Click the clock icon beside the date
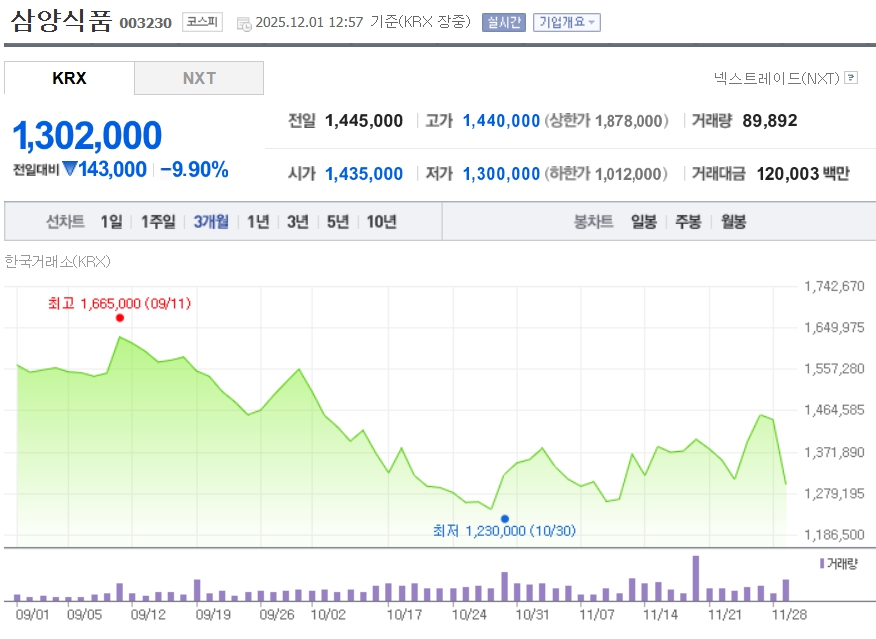Screen dimensions: 876x639 click(x=244, y=23)
